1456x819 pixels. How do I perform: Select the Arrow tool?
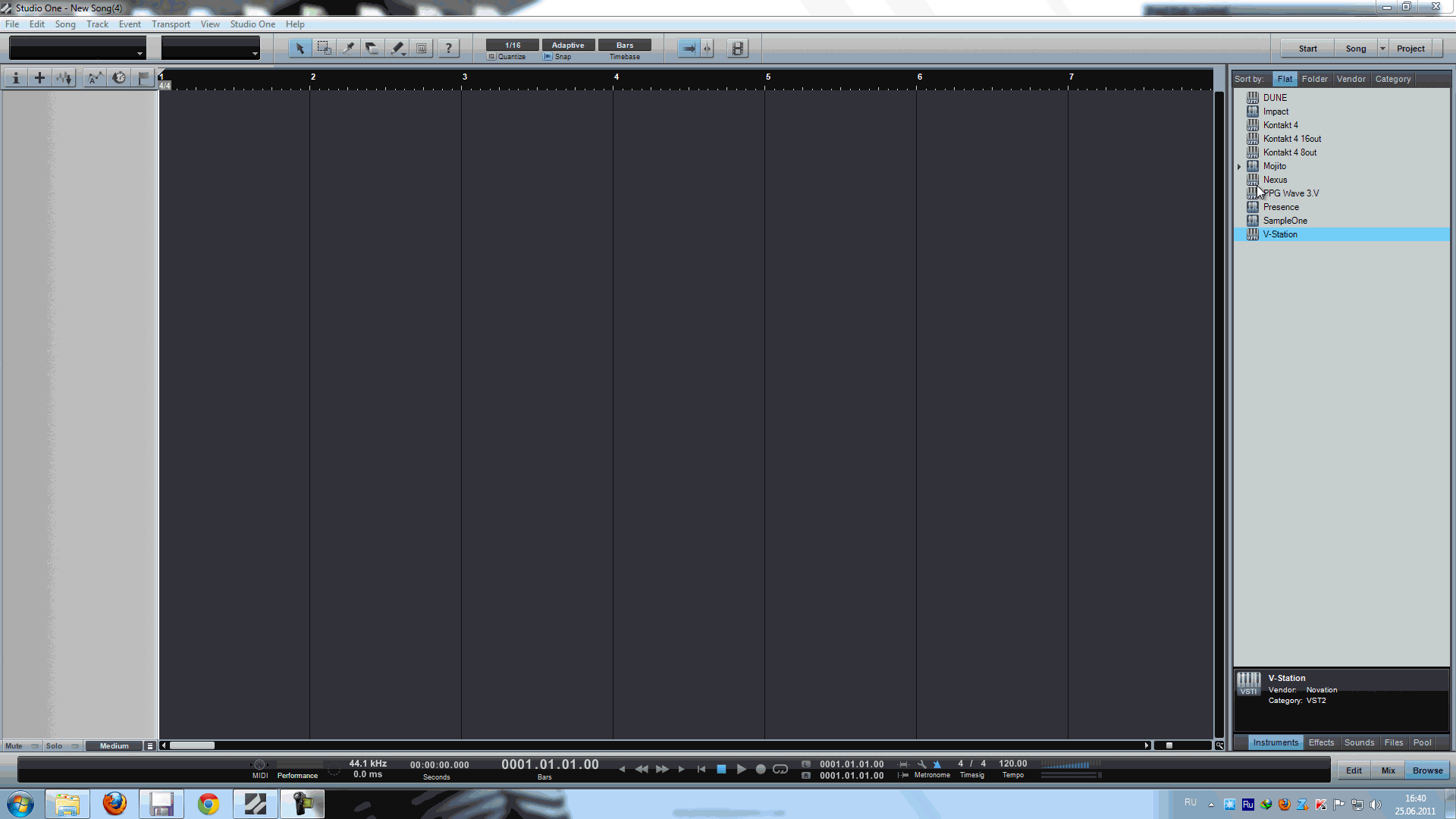point(300,49)
